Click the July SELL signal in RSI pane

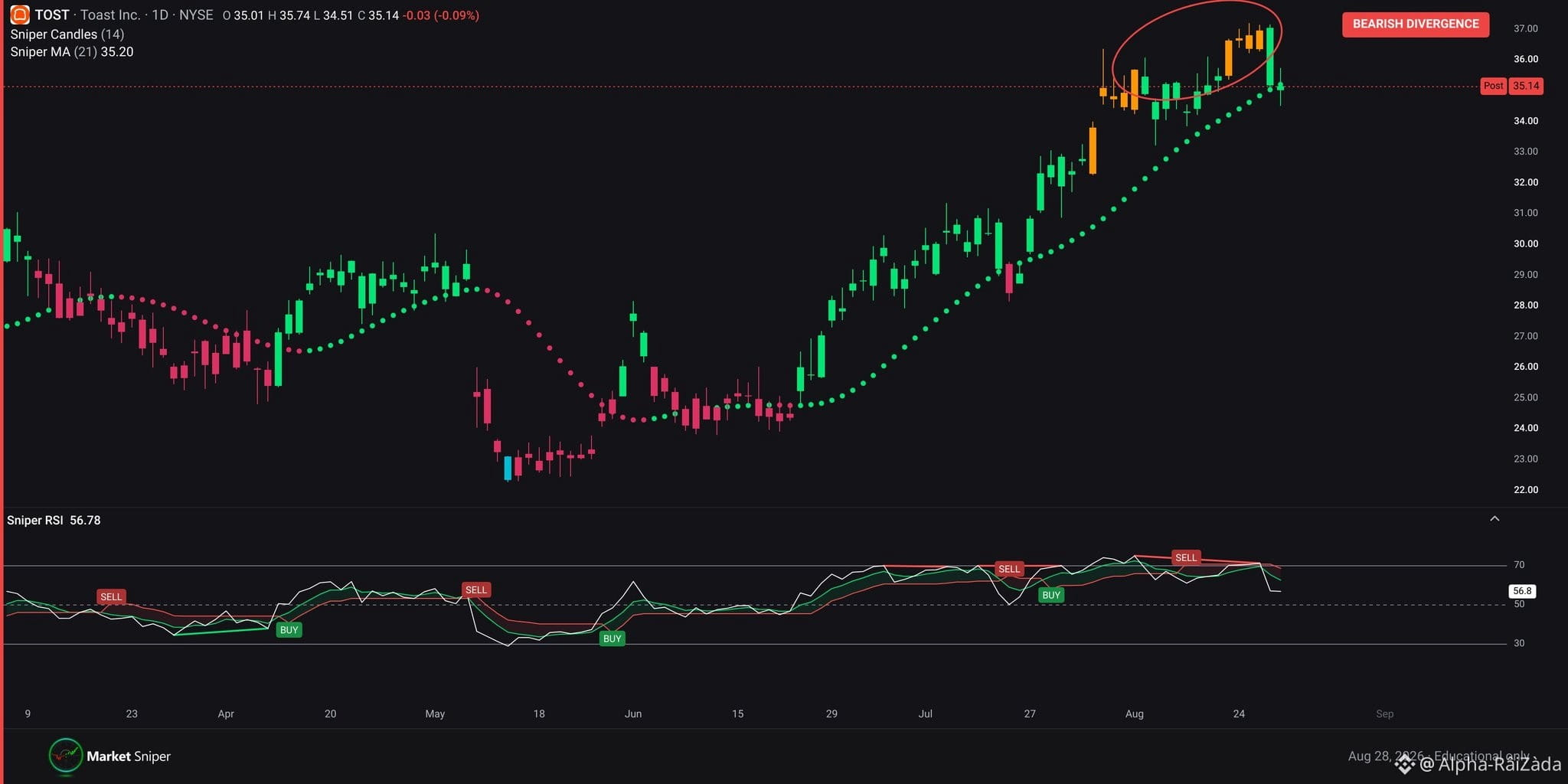pyautogui.click(x=1009, y=569)
